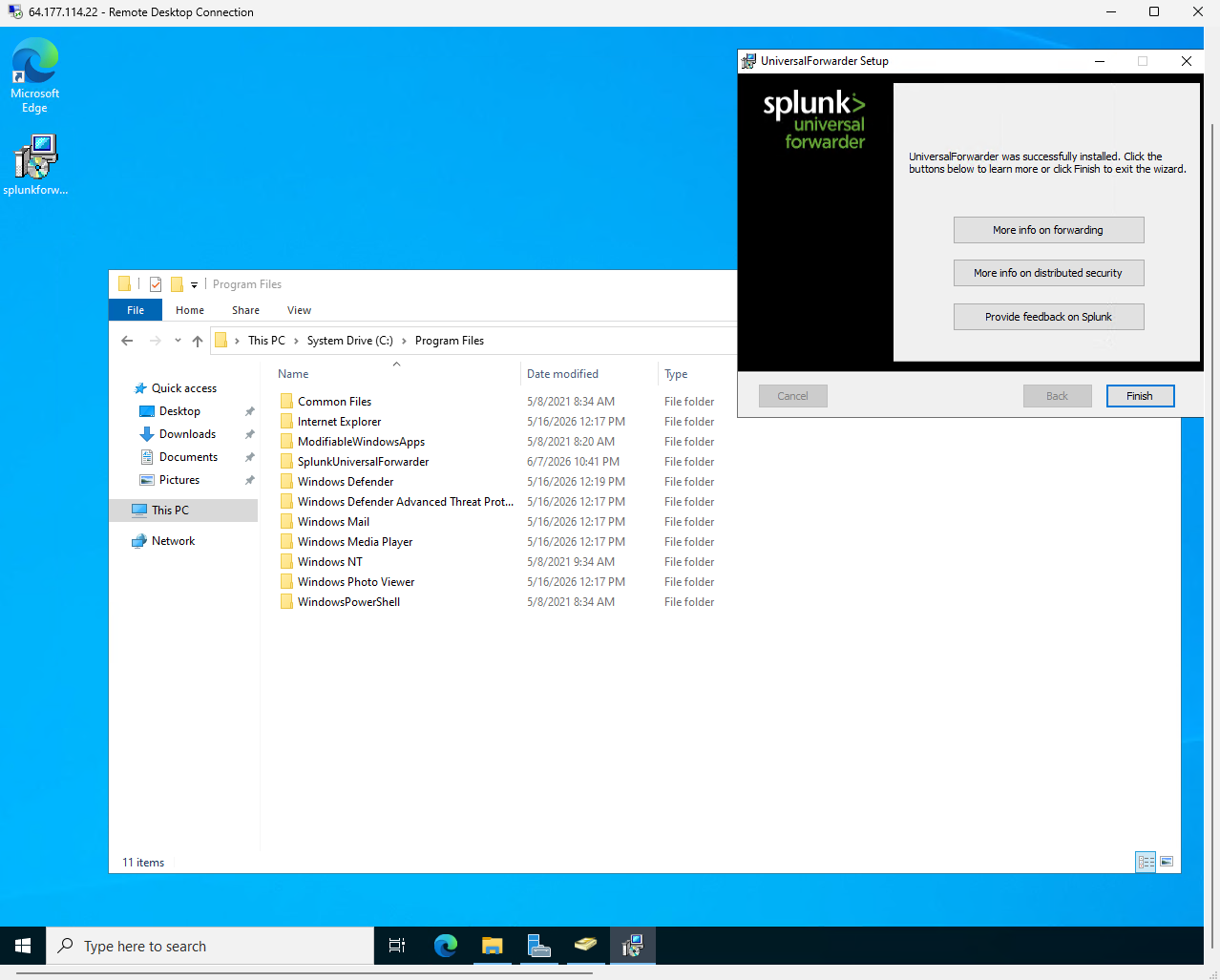Open the Windows Start menu
The width and height of the screenshot is (1220, 980).
(23, 946)
